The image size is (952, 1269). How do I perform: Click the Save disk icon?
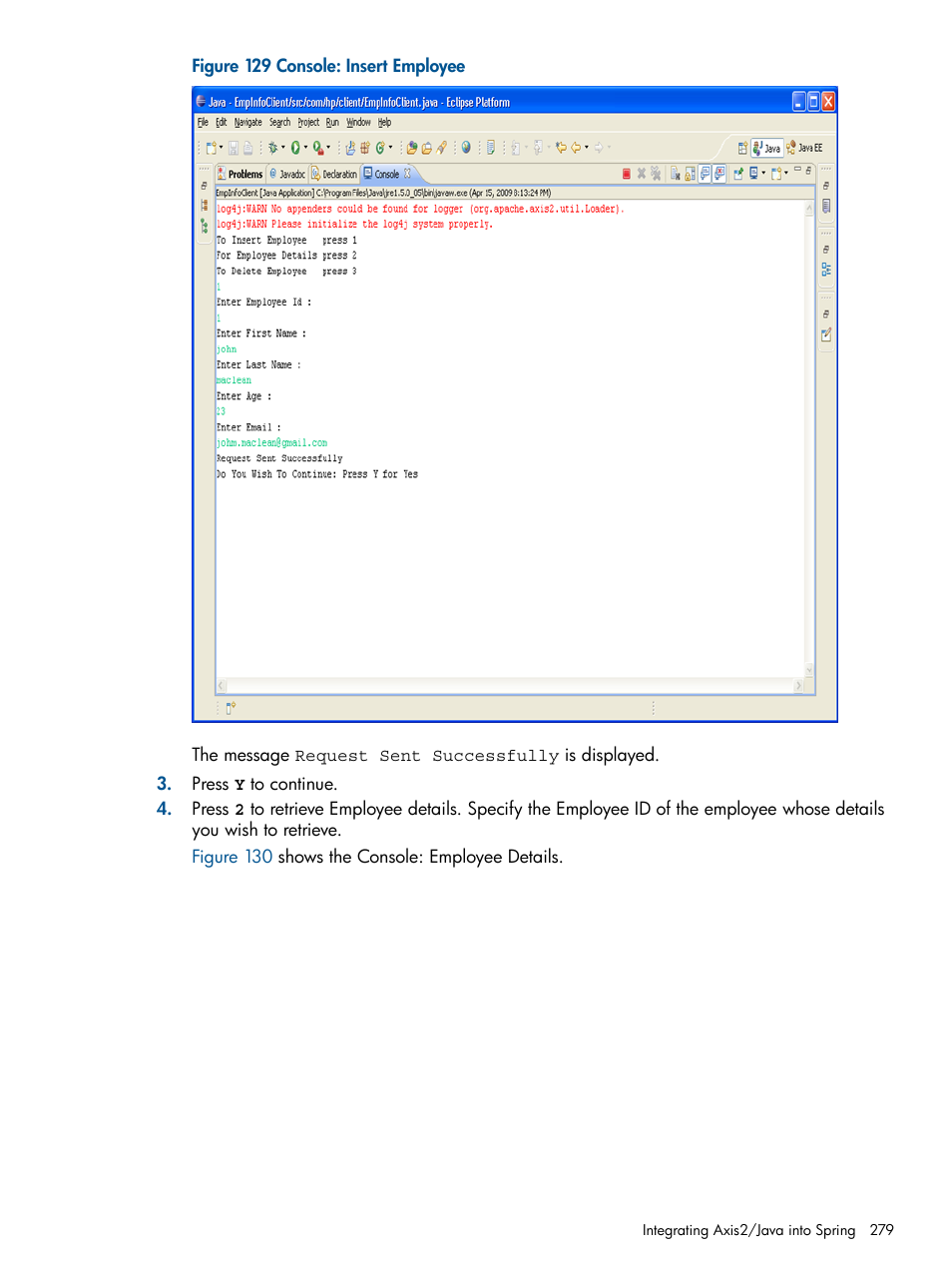234,148
